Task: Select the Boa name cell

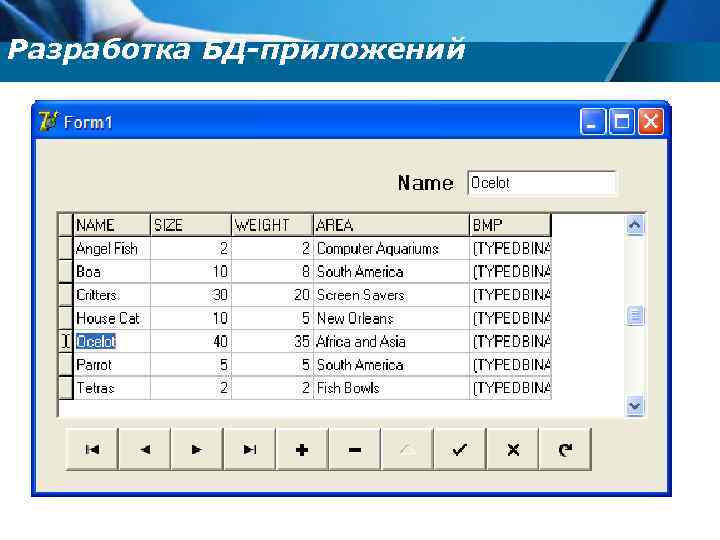Action: [112, 272]
